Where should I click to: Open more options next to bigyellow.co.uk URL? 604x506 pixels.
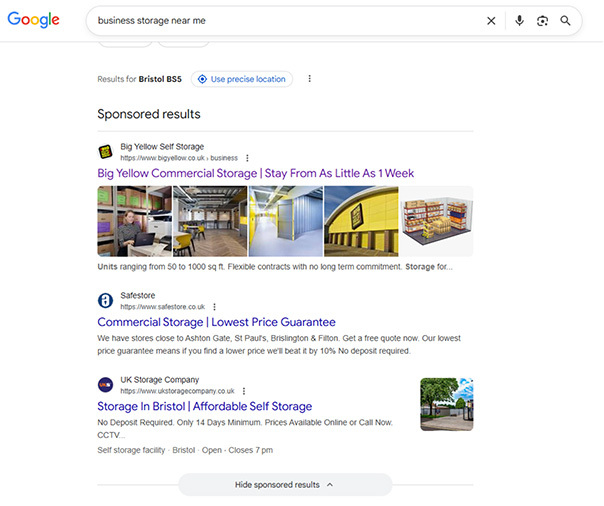[247, 158]
